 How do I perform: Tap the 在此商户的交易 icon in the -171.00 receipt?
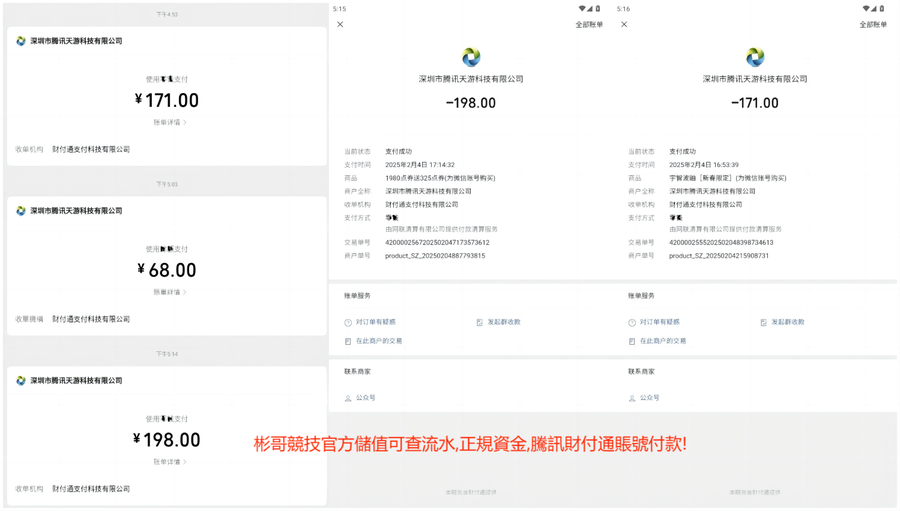pos(632,341)
